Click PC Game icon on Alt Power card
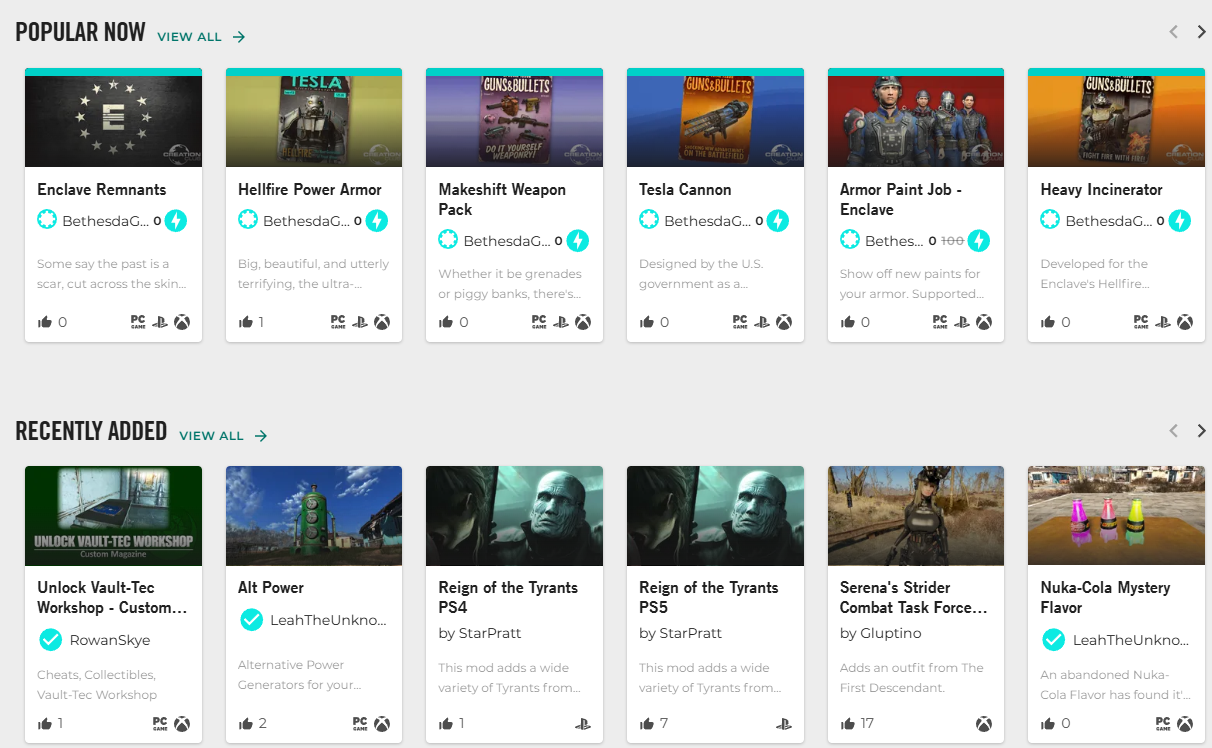Viewport: 1212px width, 748px height. pos(360,723)
